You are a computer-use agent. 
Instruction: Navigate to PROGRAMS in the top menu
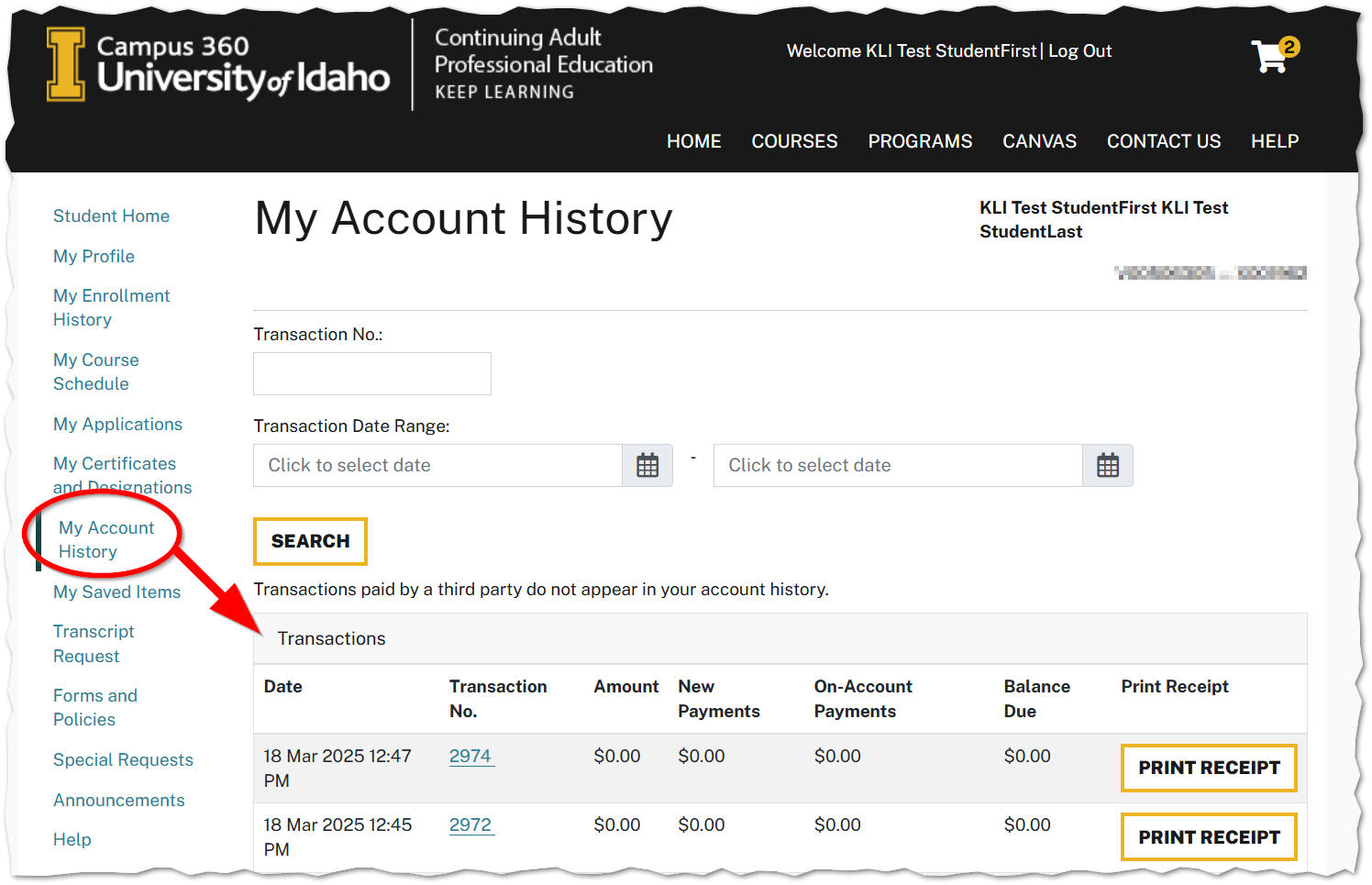(920, 141)
